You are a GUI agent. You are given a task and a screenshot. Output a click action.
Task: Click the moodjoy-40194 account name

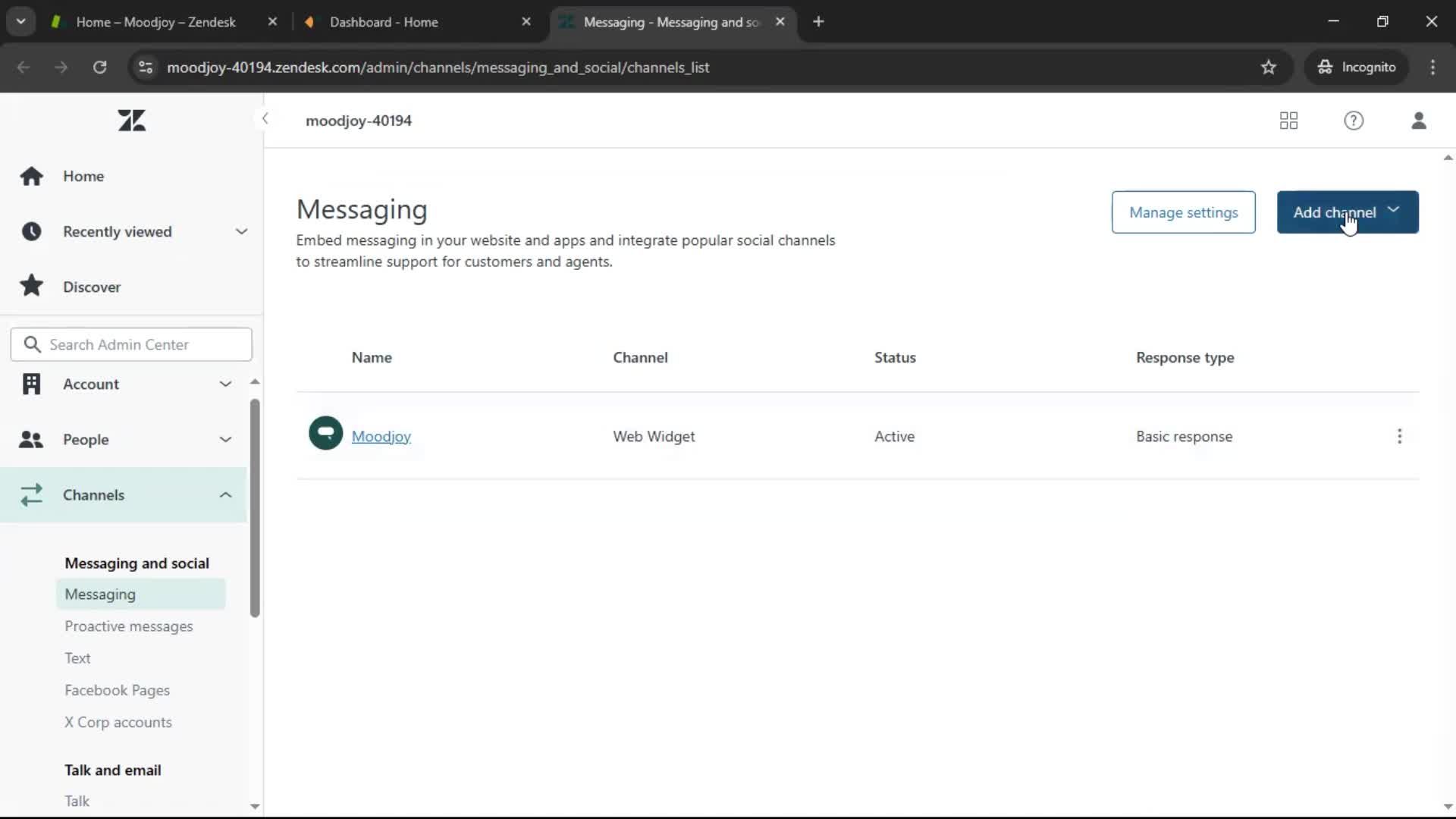[x=359, y=121]
